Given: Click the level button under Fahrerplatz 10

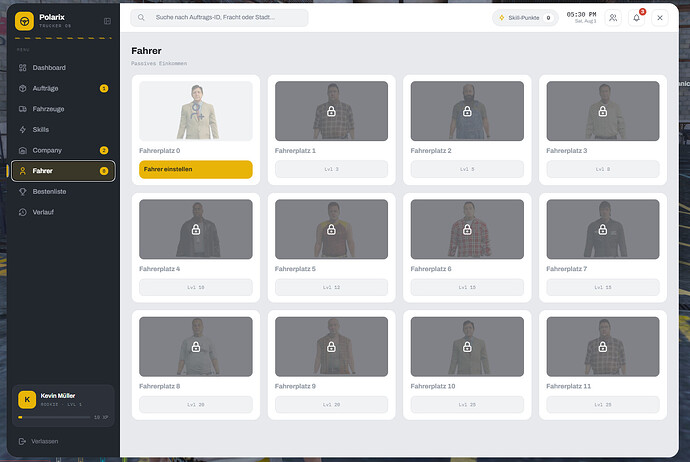Looking at the screenshot, I should (x=467, y=404).
